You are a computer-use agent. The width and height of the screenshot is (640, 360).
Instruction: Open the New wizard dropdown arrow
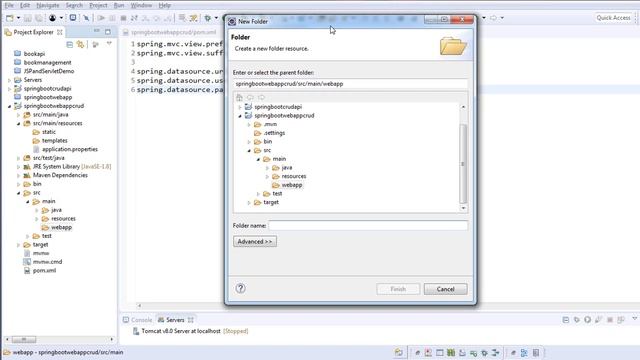click(x=18, y=18)
